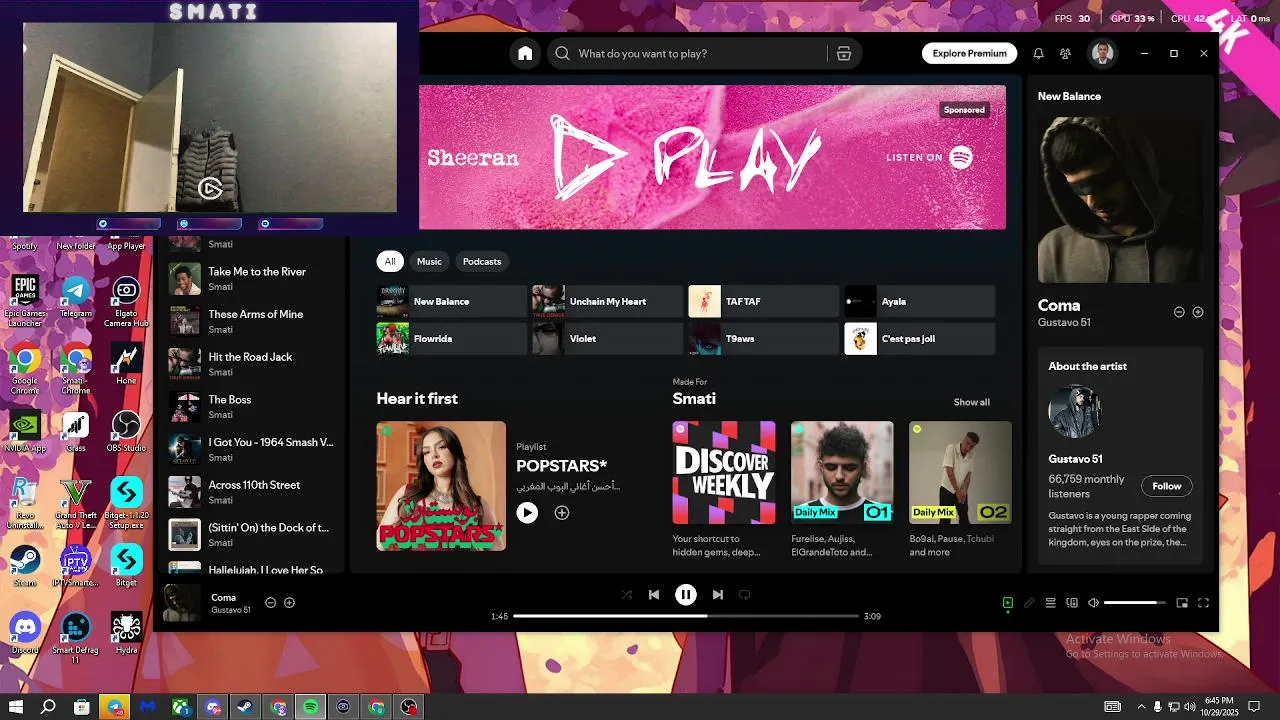
Task: Open the Sheeran PLAY sponsored banner
Action: point(712,157)
